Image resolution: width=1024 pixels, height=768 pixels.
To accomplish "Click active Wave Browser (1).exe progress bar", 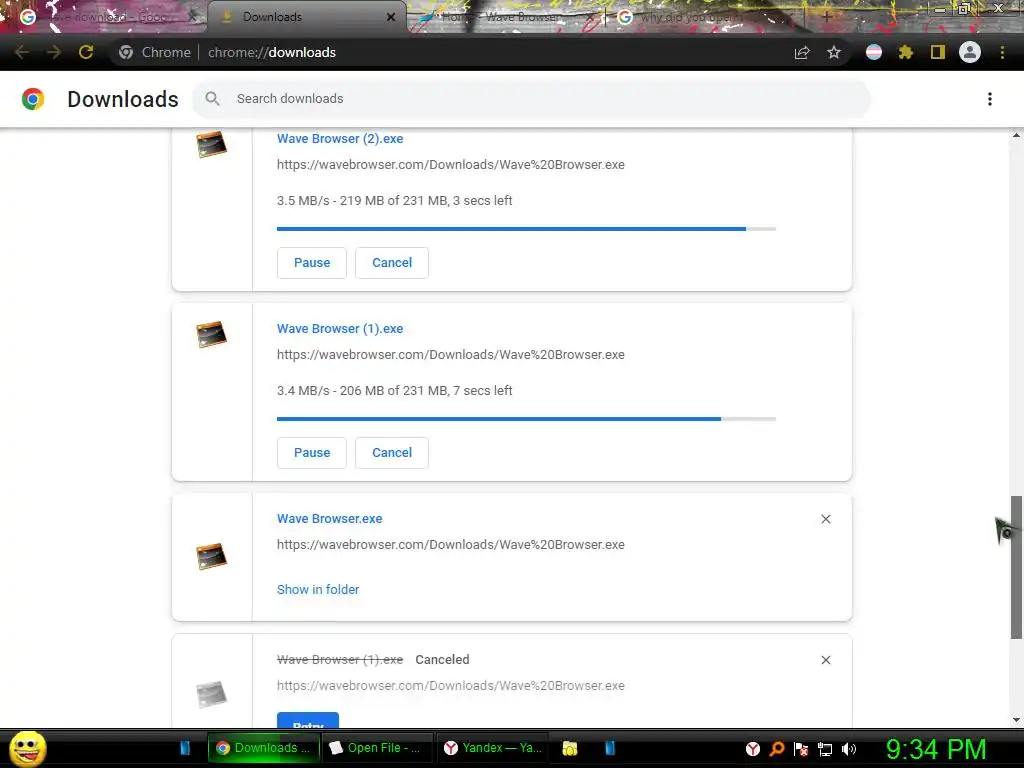I will [x=526, y=419].
